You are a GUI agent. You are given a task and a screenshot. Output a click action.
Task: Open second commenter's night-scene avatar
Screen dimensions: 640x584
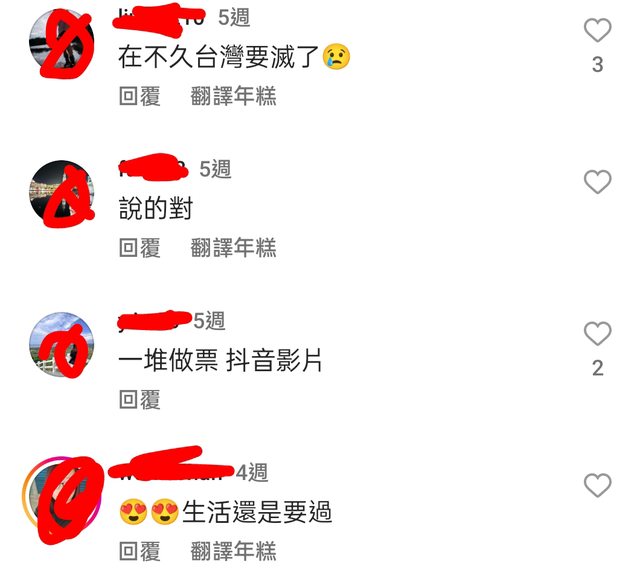[x=62, y=193]
